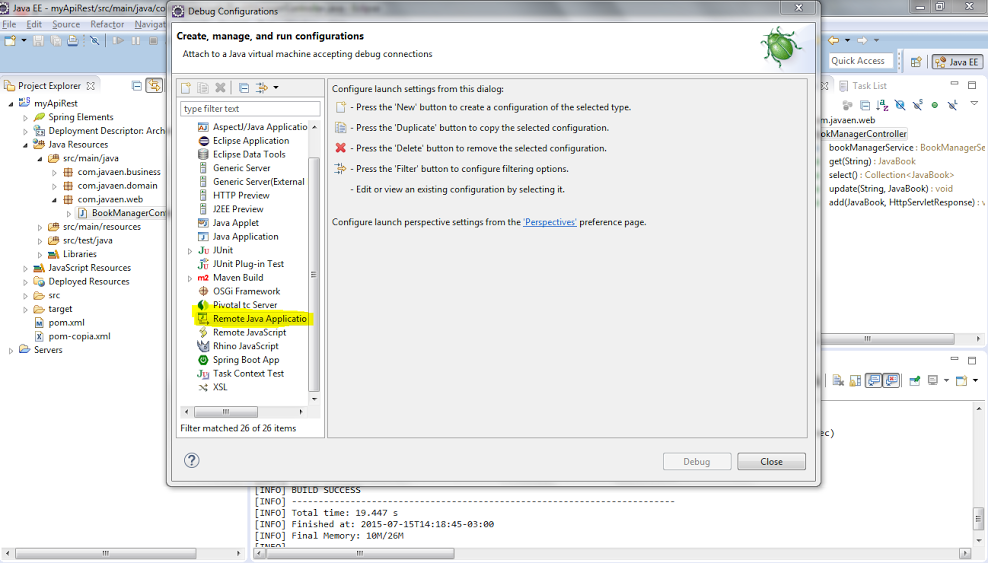
Task: Open the Source menu in Eclipse
Action: tap(66, 24)
